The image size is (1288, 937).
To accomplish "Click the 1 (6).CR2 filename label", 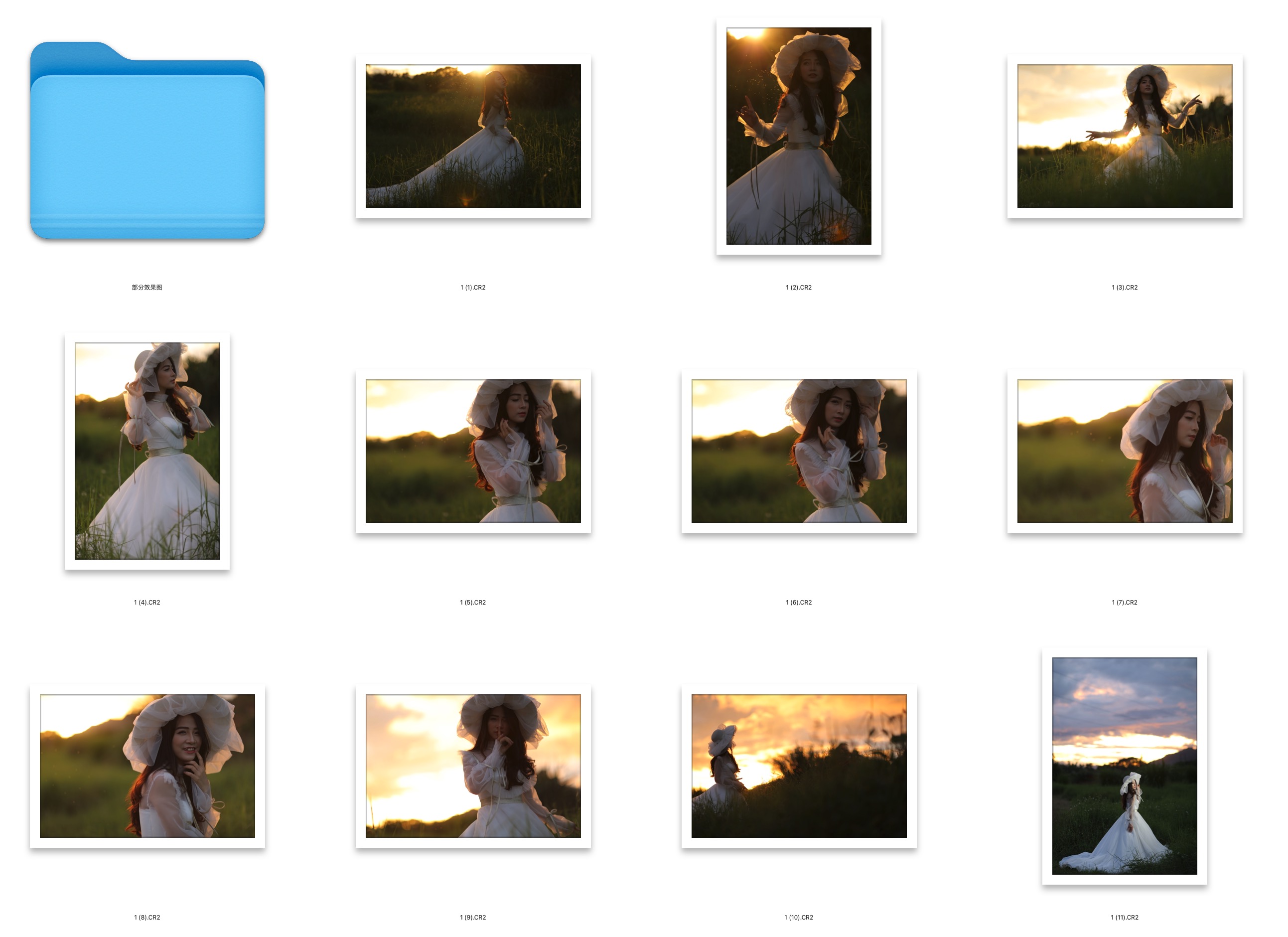I will pyautogui.click(x=799, y=602).
